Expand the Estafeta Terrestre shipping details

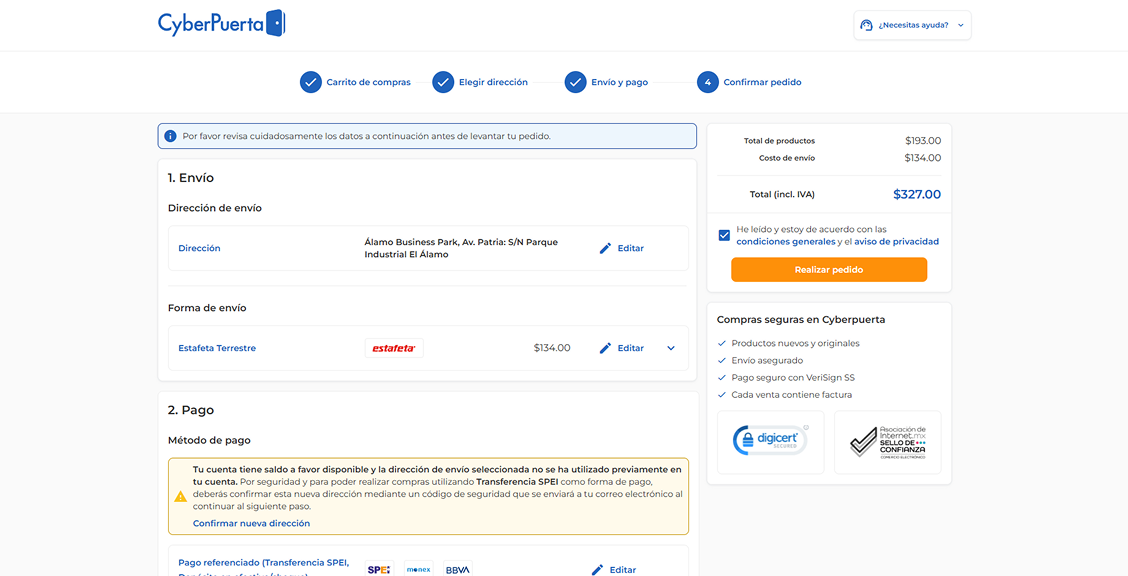coord(670,347)
